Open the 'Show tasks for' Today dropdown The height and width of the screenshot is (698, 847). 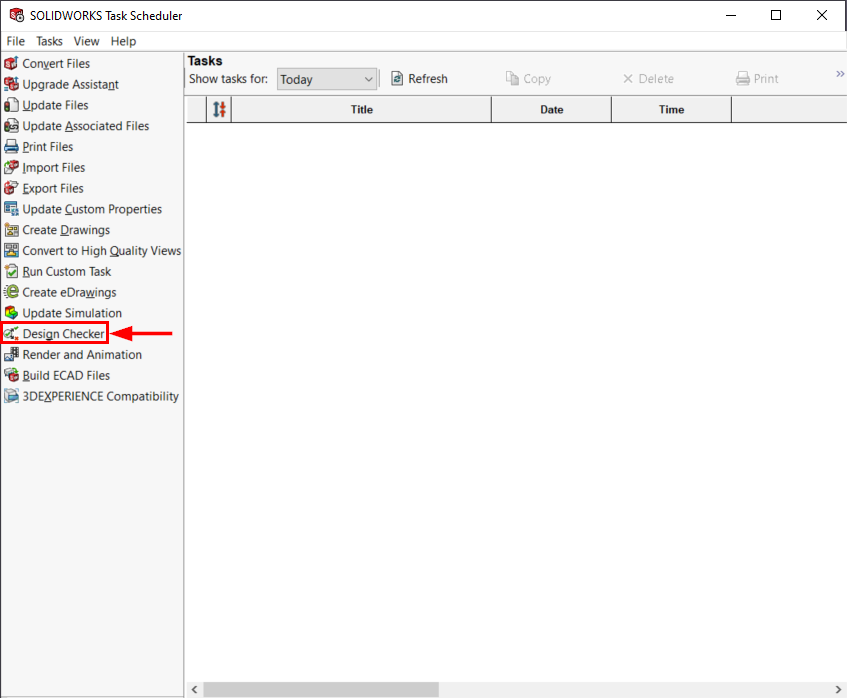[326, 79]
